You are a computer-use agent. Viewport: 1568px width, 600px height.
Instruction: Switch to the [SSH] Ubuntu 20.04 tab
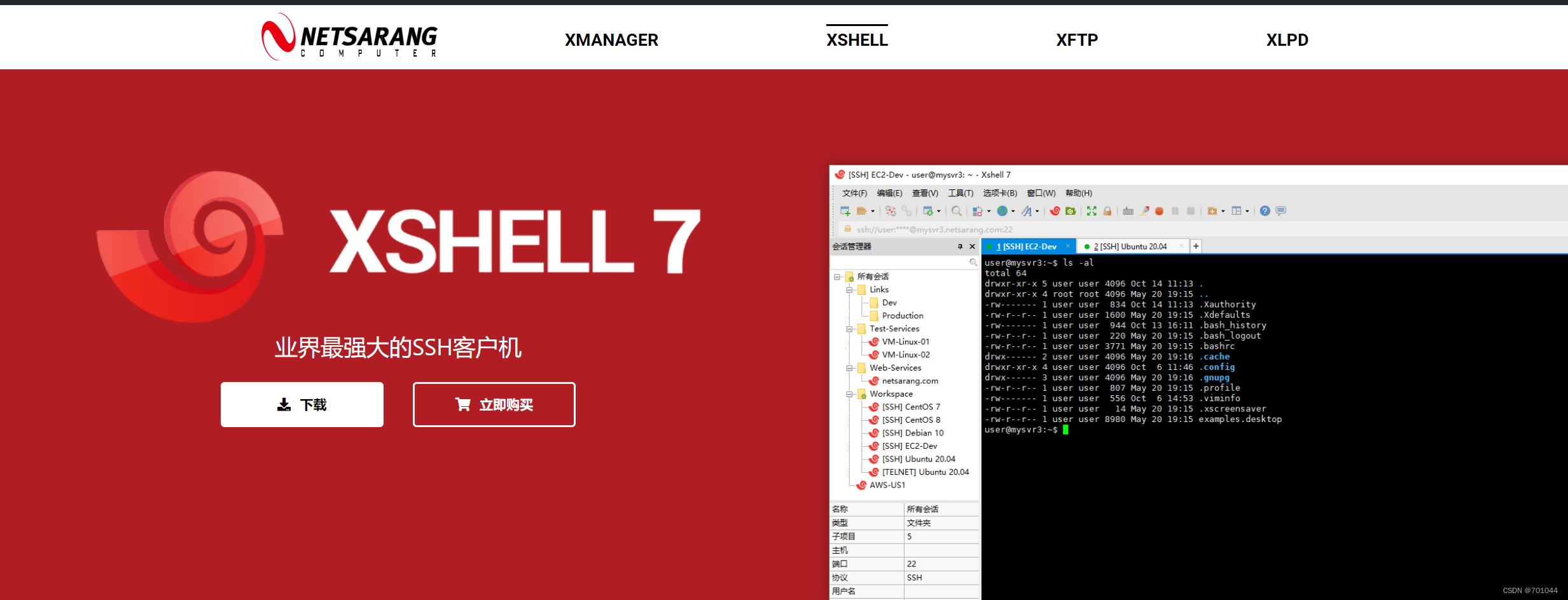tap(1132, 246)
